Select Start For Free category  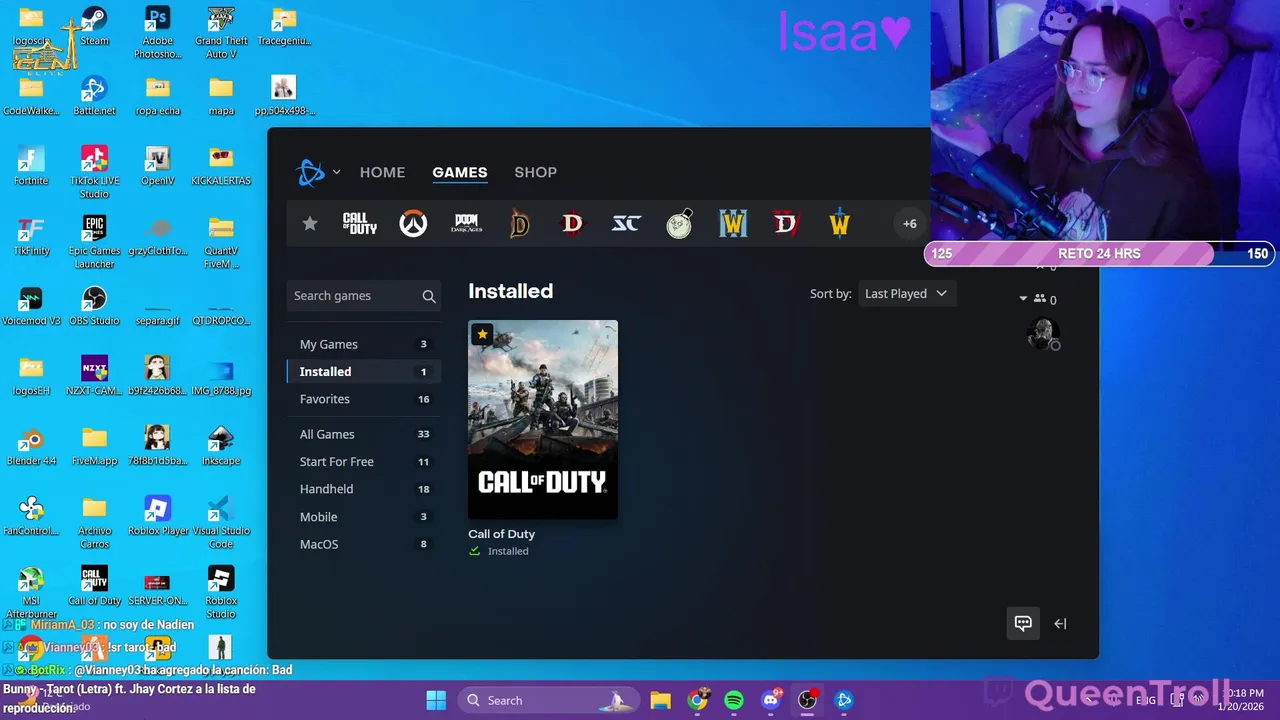pyautogui.click(x=363, y=462)
